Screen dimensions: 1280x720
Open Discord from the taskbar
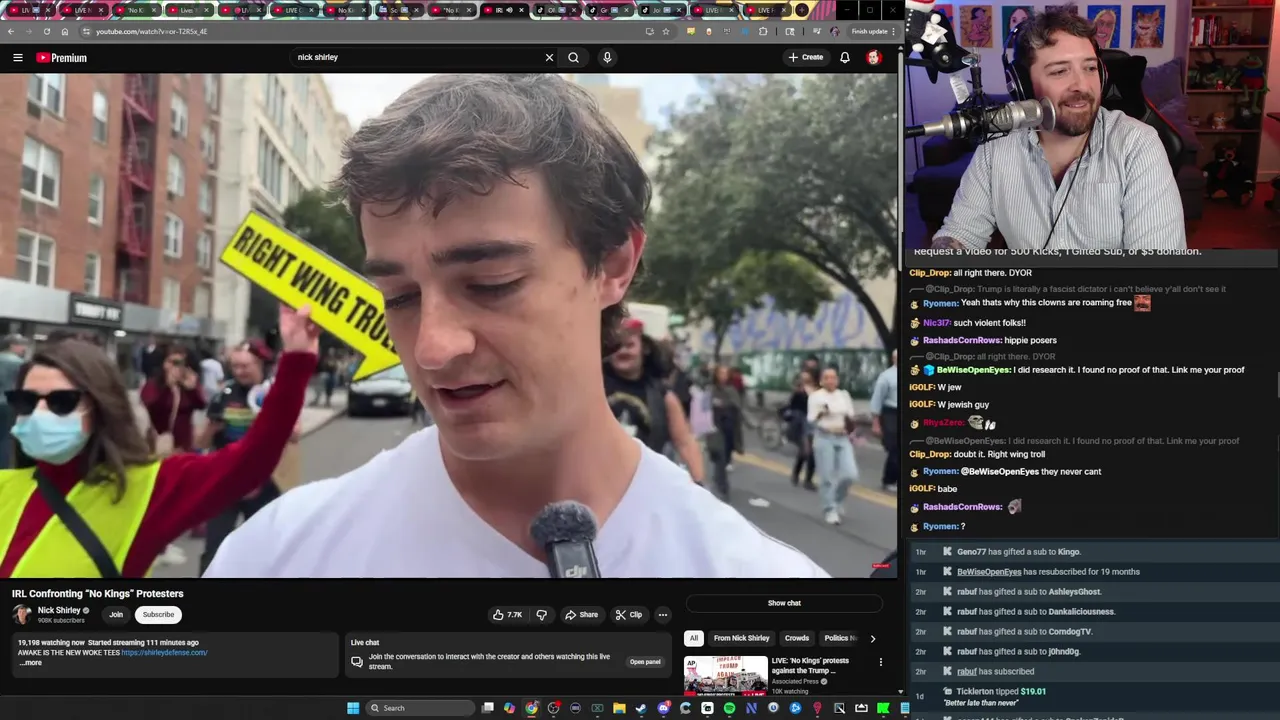click(x=663, y=708)
